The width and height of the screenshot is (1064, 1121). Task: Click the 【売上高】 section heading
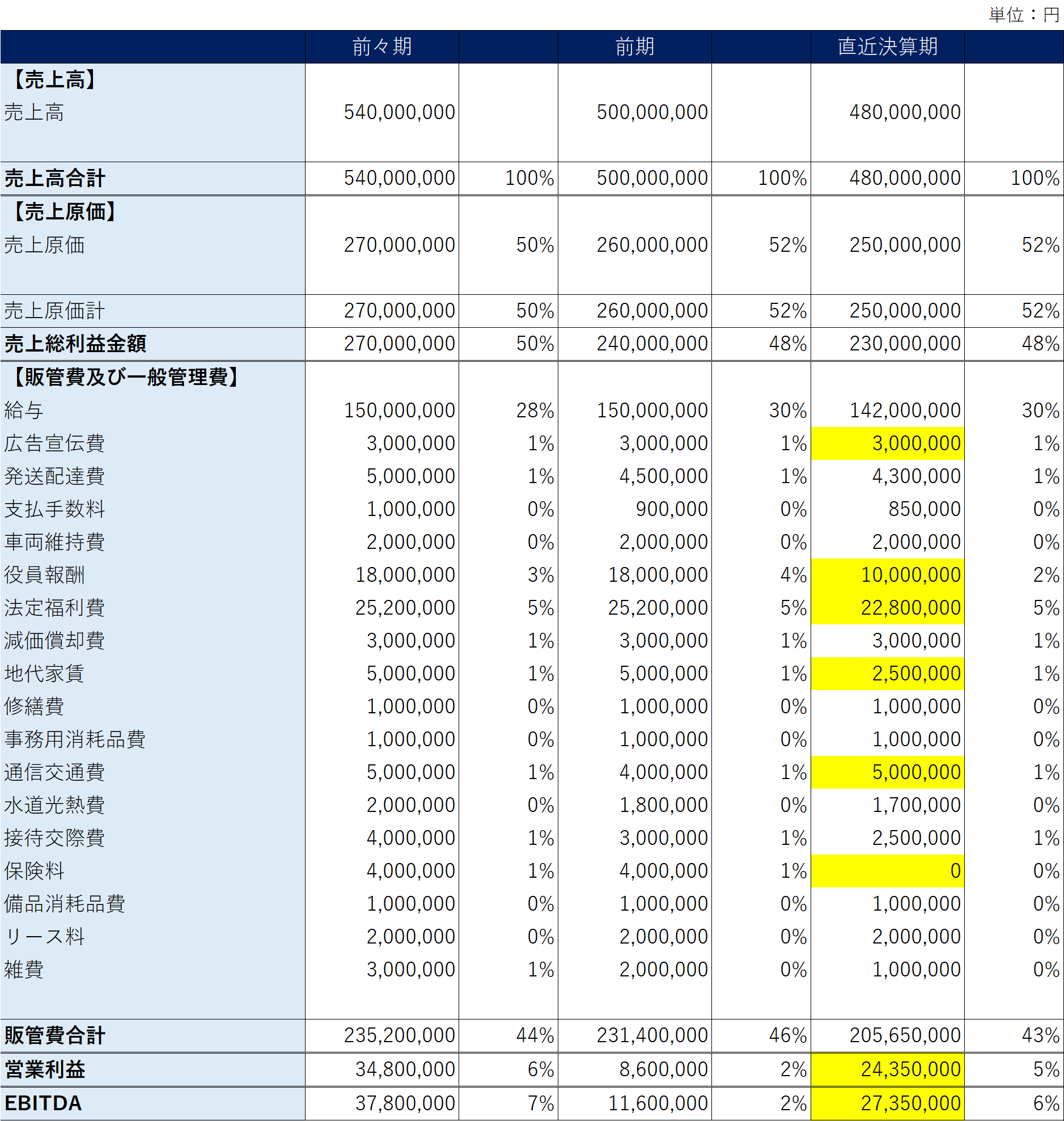pos(54,79)
